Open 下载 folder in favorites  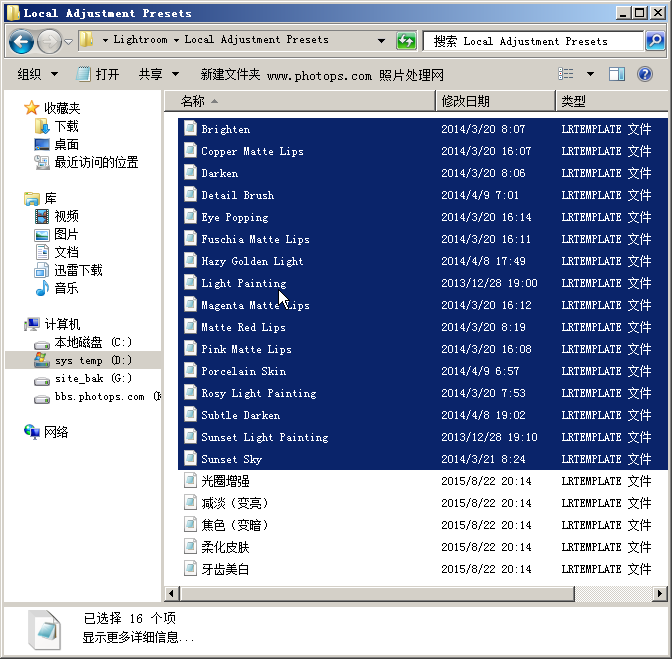click(57, 126)
